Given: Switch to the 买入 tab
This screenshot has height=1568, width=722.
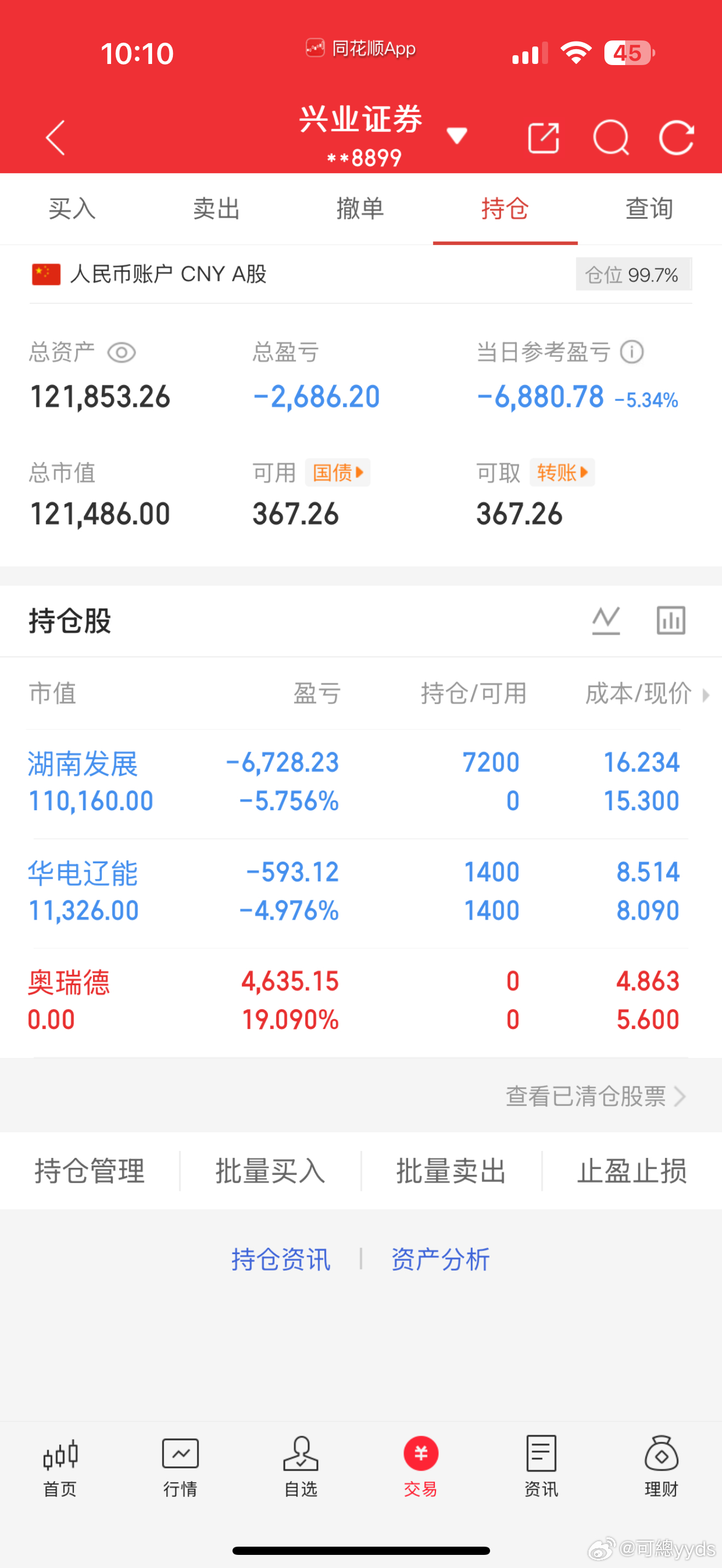Looking at the screenshot, I should coord(72,209).
